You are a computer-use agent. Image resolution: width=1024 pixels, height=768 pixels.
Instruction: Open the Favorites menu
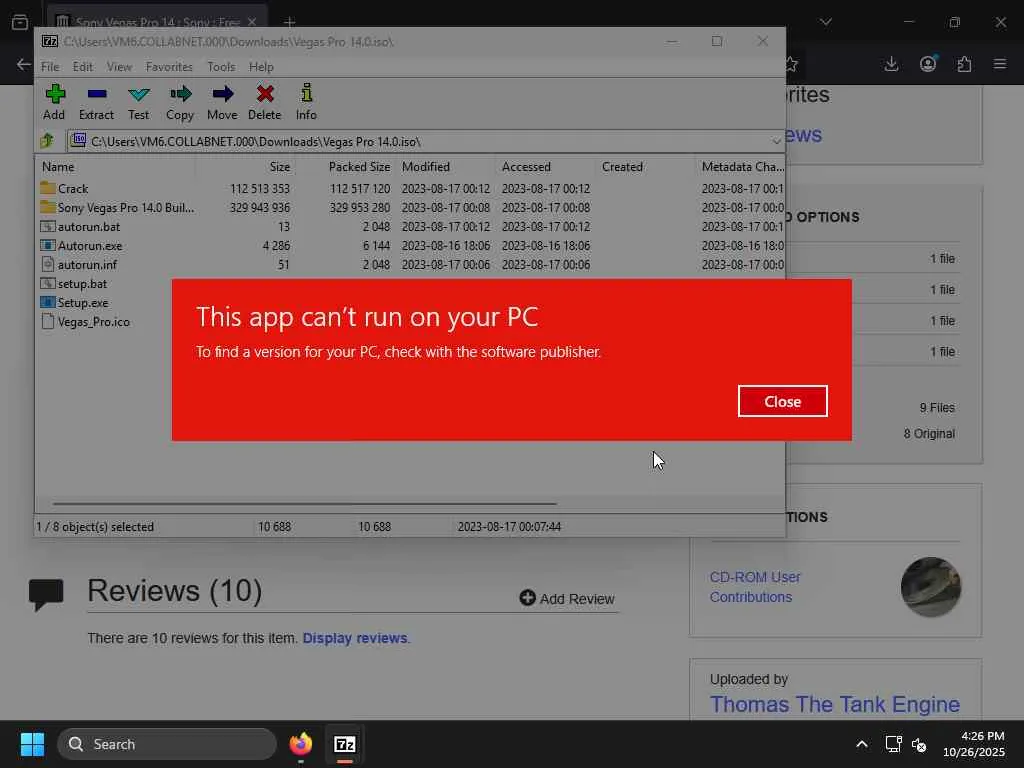(169, 67)
